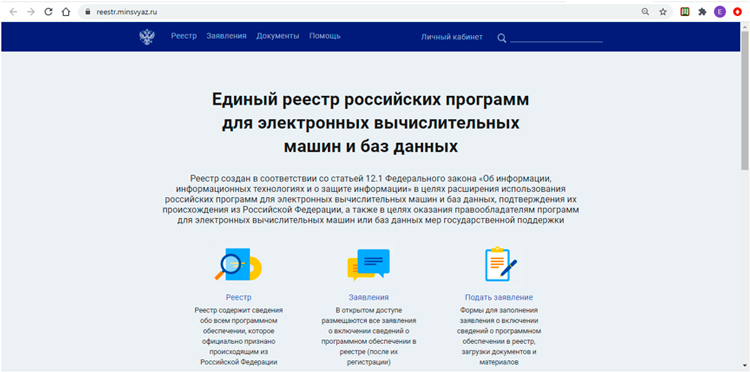The width and height of the screenshot is (750, 372).
Task: Click the Реестр link under illustration
Action: coord(238,297)
